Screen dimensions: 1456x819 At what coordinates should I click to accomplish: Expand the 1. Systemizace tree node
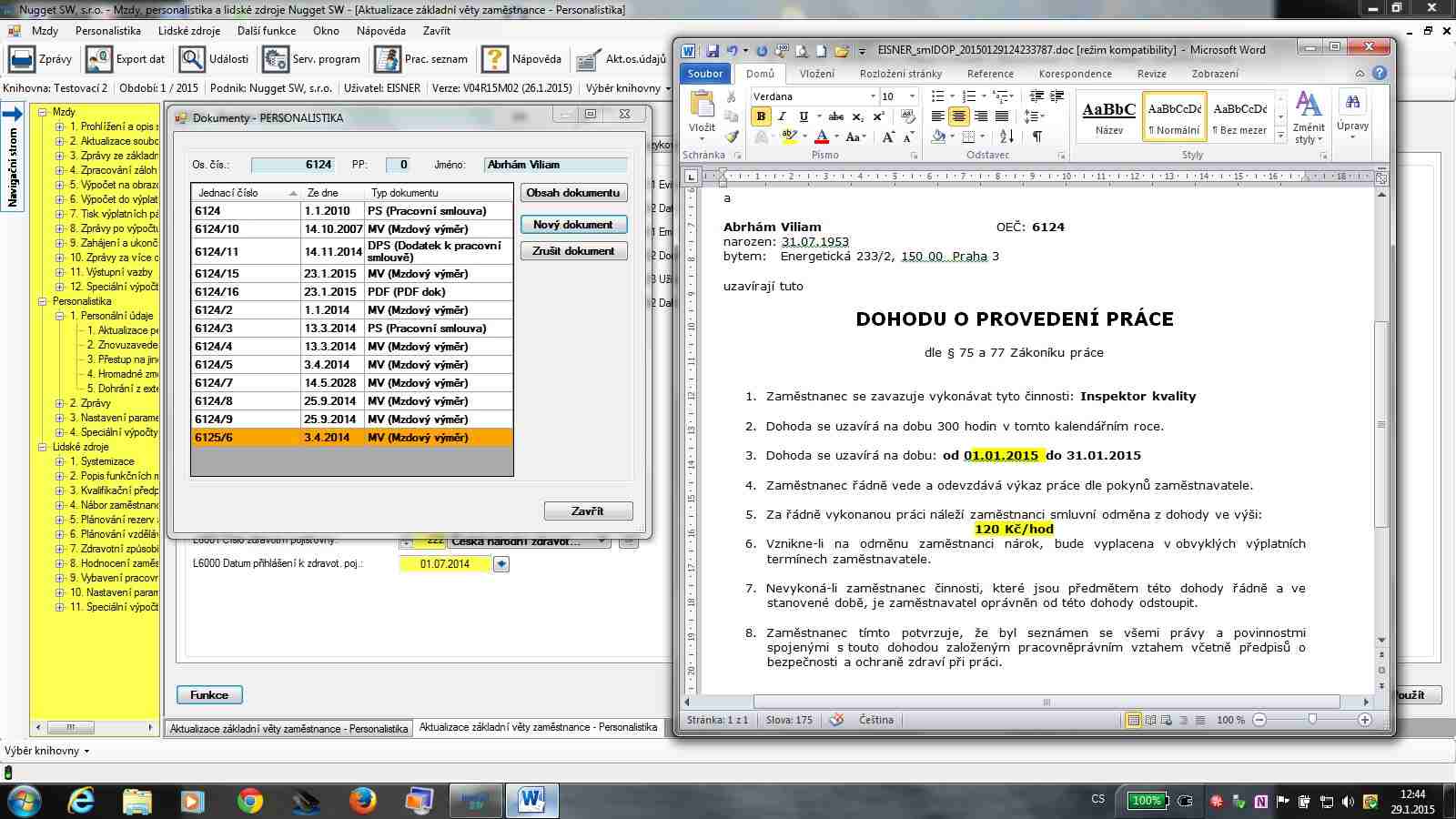point(59,461)
